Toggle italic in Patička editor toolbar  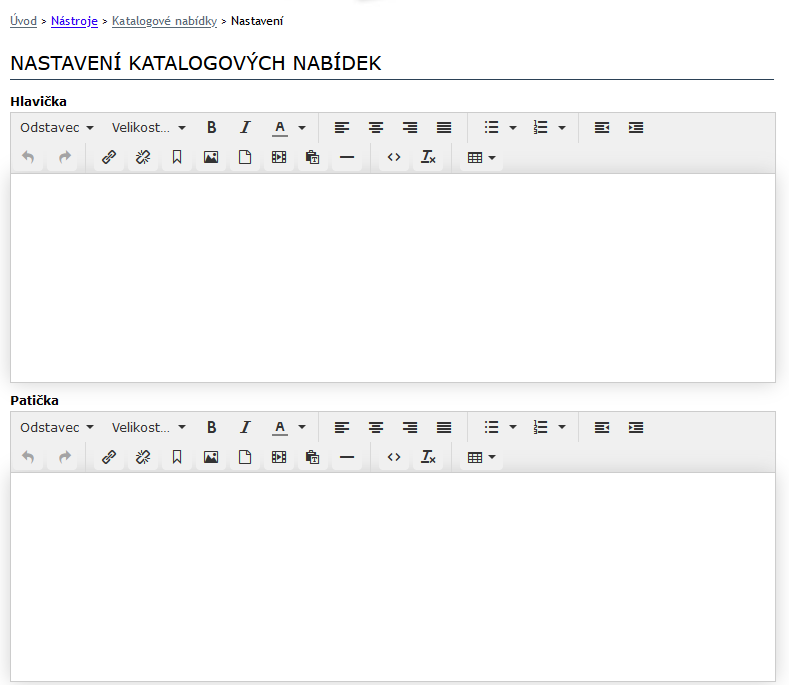pyautogui.click(x=245, y=427)
